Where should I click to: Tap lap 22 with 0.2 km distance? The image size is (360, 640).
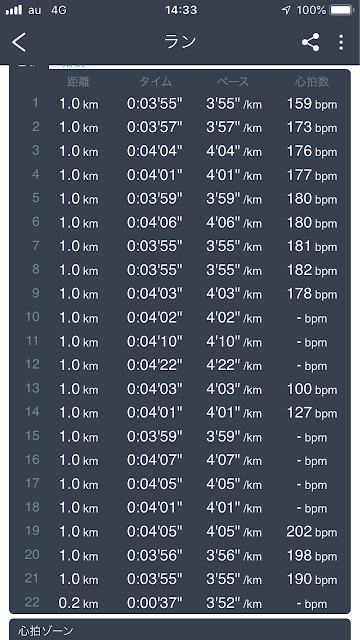tap(180, 603)
